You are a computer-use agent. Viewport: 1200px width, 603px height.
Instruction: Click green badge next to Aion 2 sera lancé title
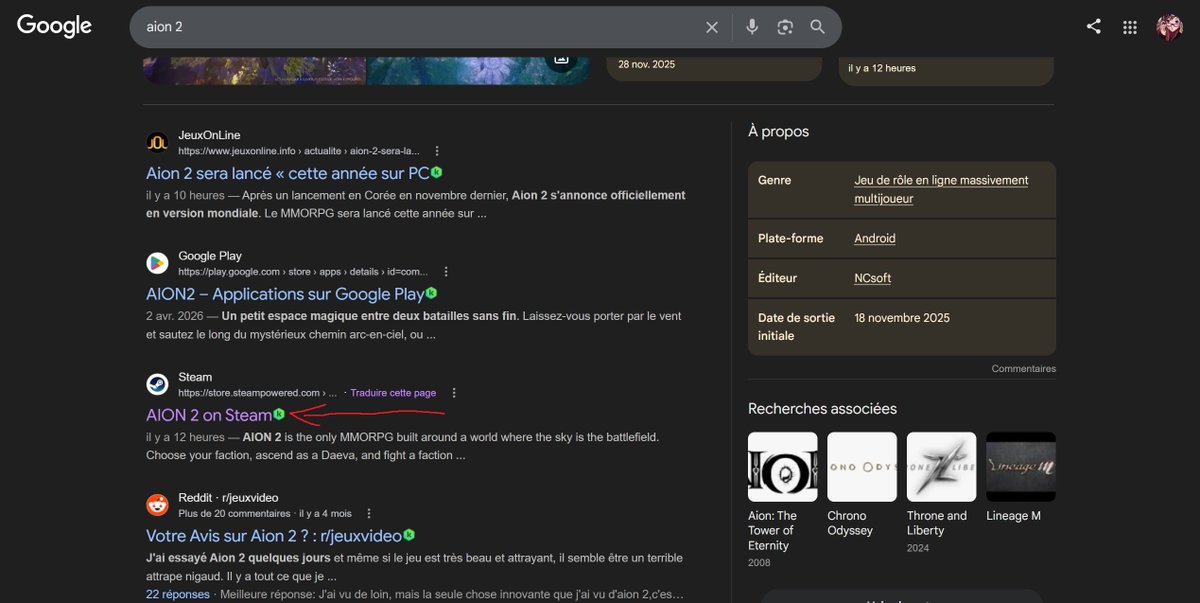point(436,172)
